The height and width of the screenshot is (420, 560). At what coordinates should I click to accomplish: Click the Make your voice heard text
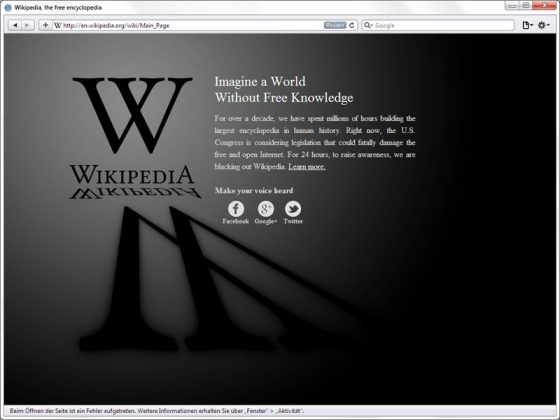tap(254, 191)
